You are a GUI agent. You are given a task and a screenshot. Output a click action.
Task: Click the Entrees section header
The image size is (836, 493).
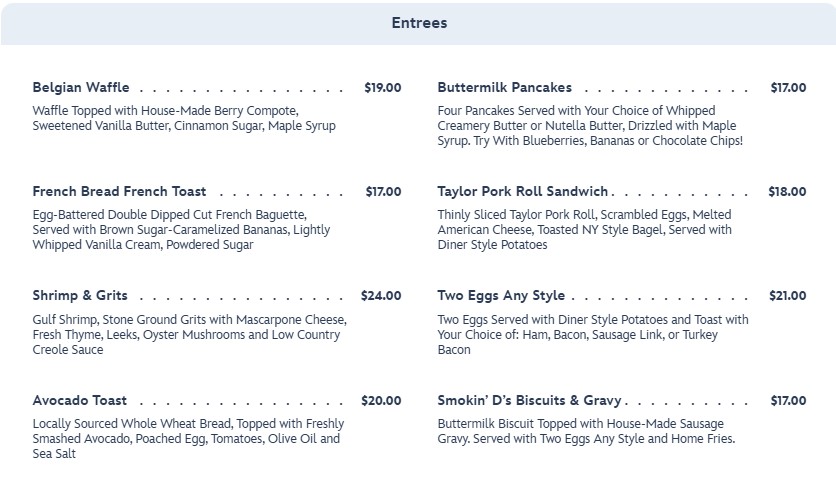(419, 23)
